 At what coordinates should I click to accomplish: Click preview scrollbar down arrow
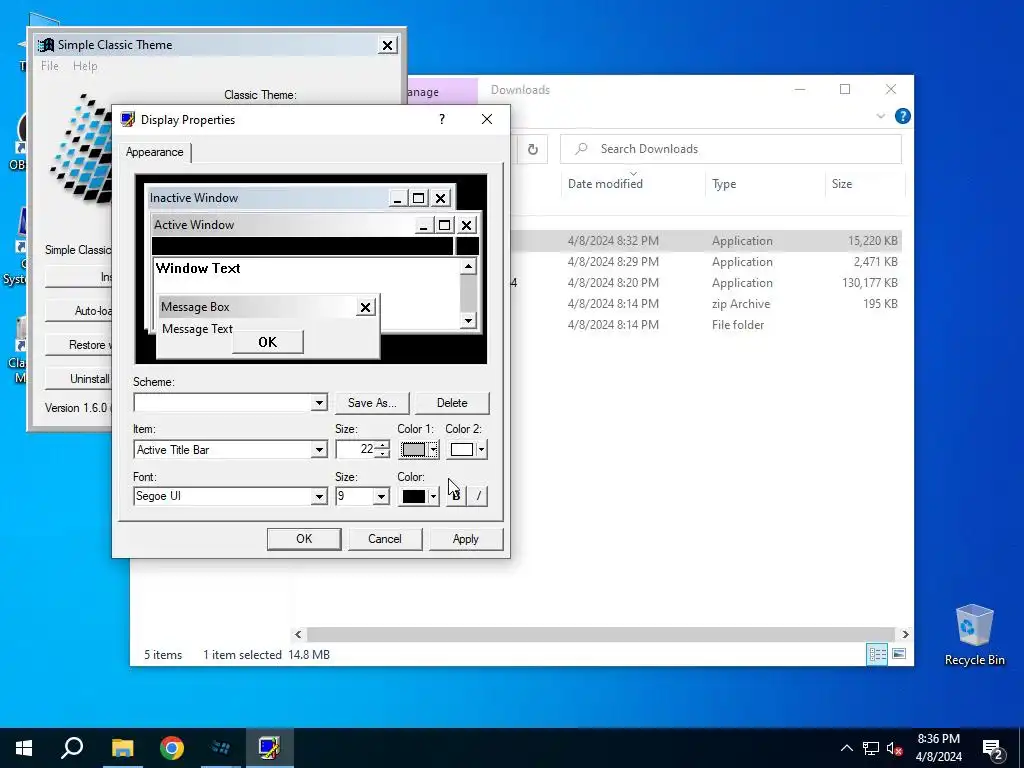click(468, 320)
